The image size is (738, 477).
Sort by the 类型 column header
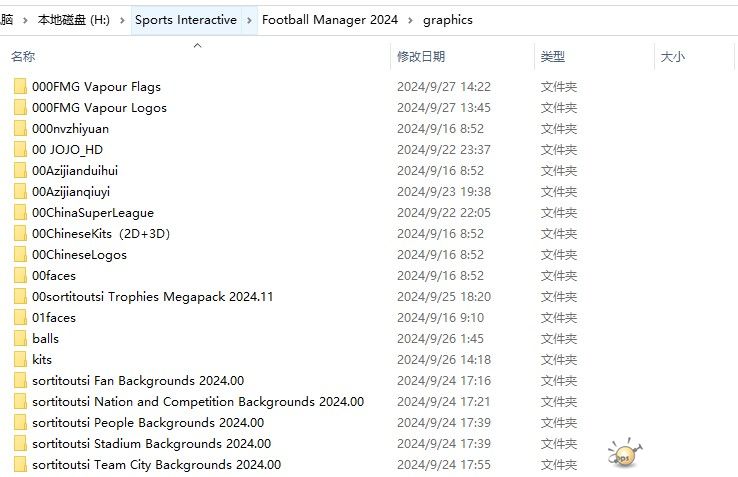click(x=553, y=57)
